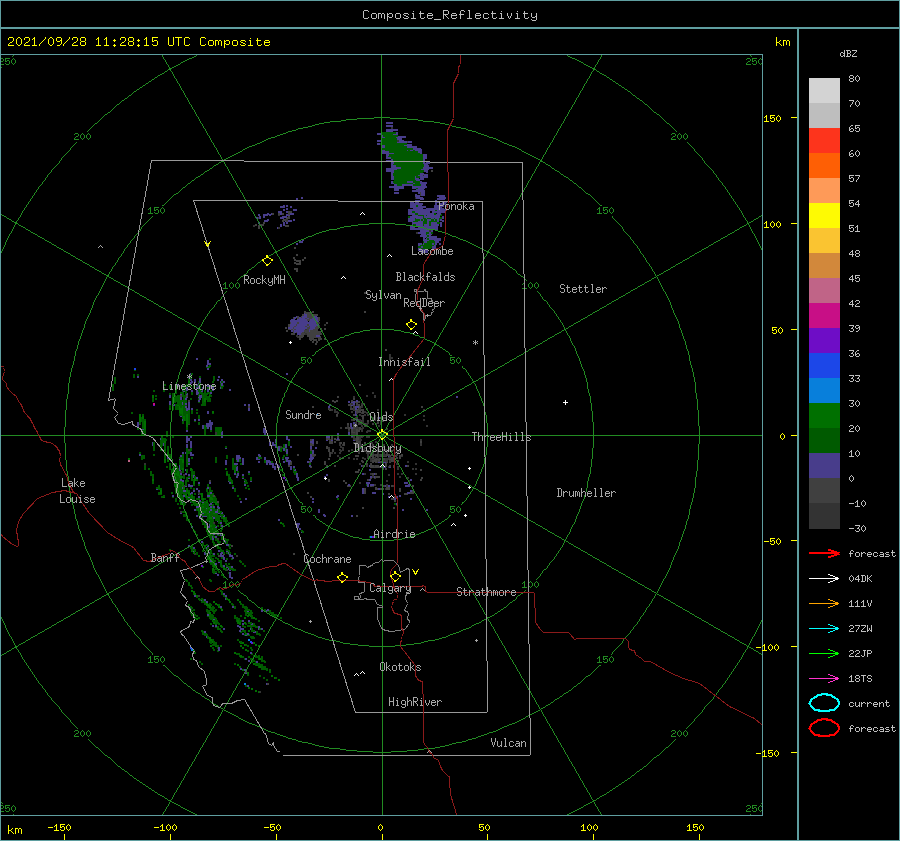
Task: Click the red 65 dBZ color swatch
Action: (x=824, y=141)
